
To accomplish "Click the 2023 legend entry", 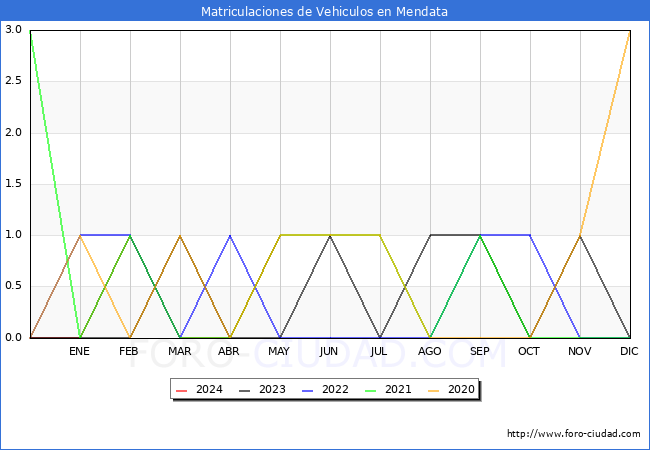I will click(x=262, y=390).
